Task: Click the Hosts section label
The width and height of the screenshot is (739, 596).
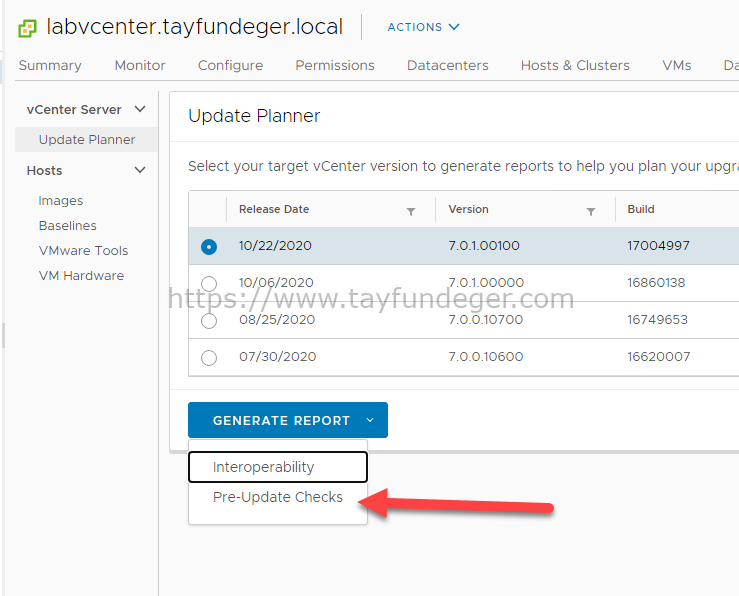Action: (44, 171)
